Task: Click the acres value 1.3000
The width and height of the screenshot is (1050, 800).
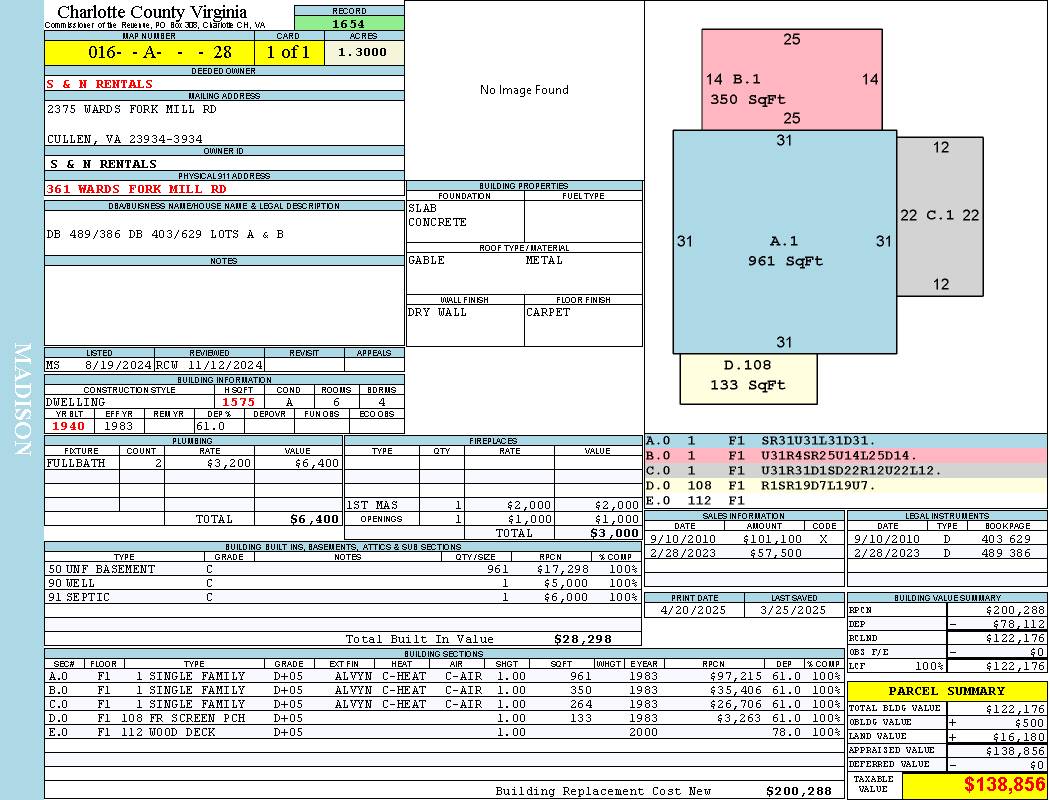Action: point(362,52)
